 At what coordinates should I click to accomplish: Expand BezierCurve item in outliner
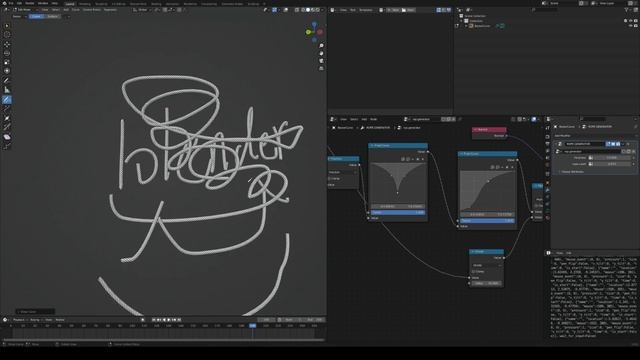coord(467,26)
